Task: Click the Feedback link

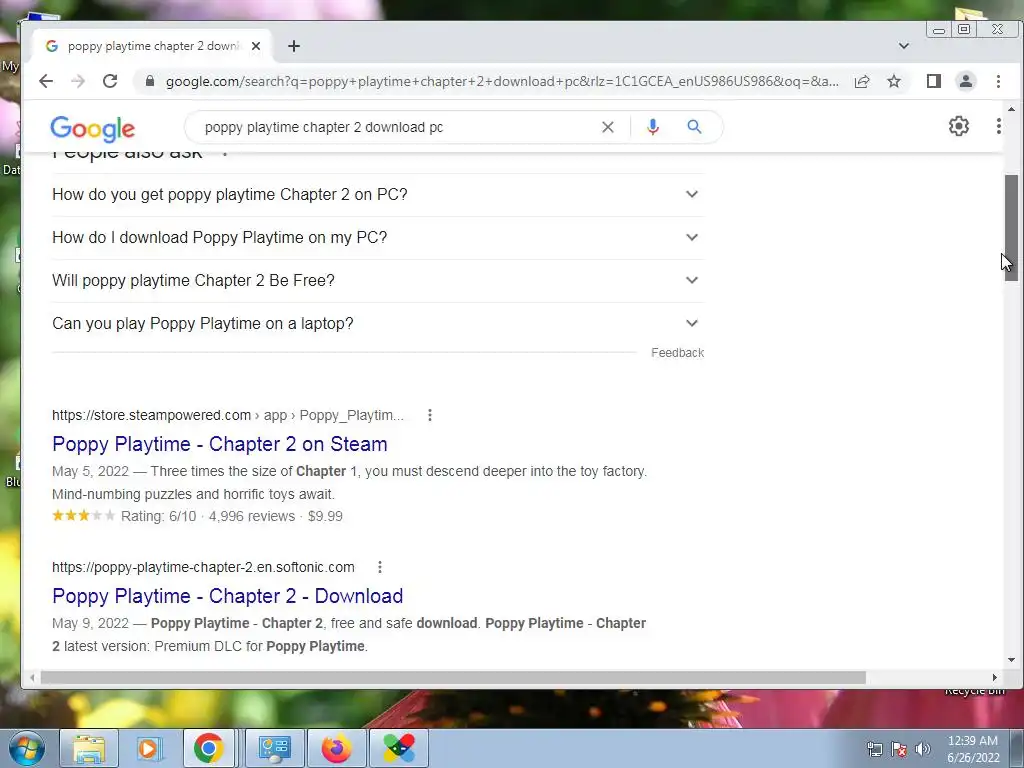Action: 677,353
